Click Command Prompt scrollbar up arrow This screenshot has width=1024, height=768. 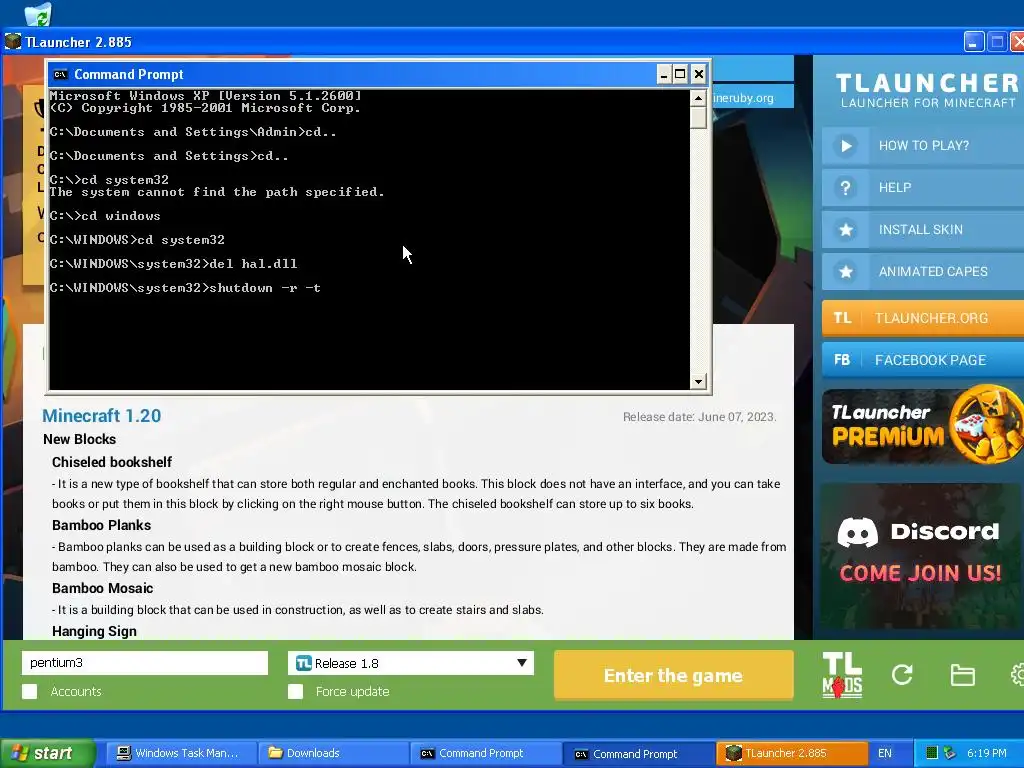pos(698,99)
